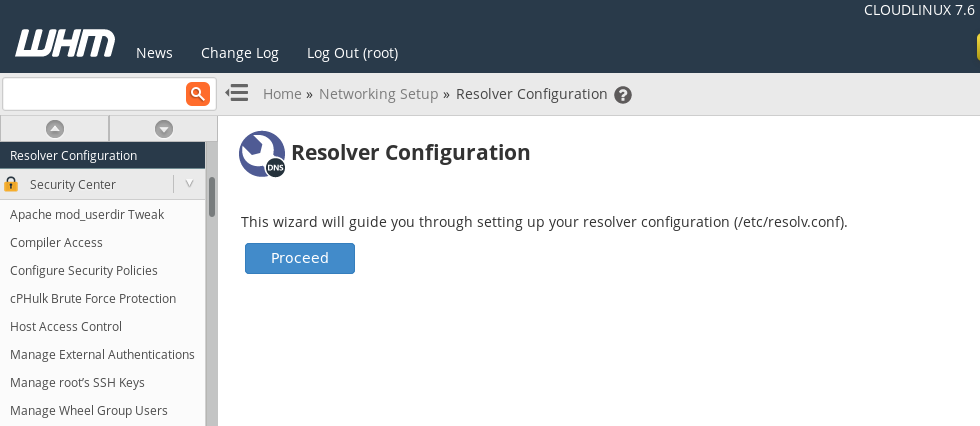Focus the search input field
The height and width of the screenshot is (426, 980).
point(94,94)
